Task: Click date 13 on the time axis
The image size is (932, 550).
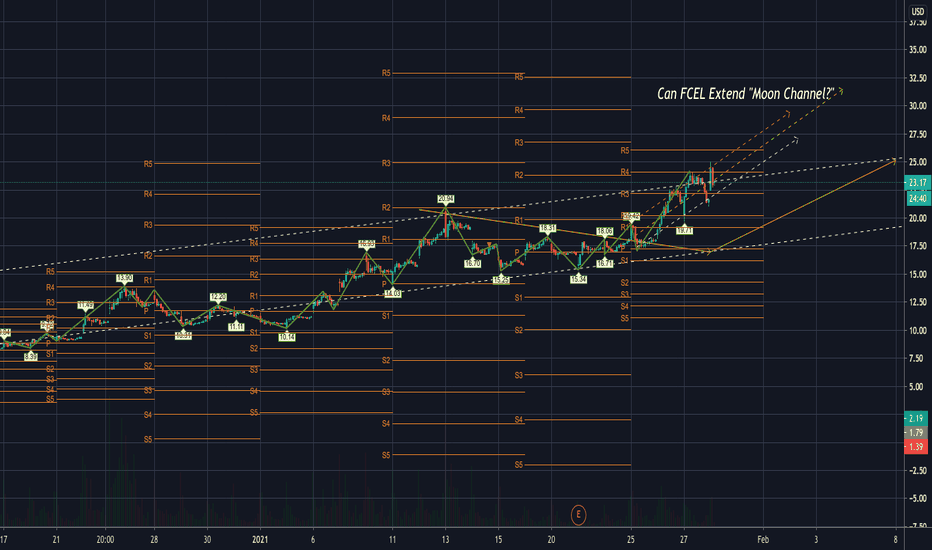Action: pyautogui.click(x=445, y=540)
